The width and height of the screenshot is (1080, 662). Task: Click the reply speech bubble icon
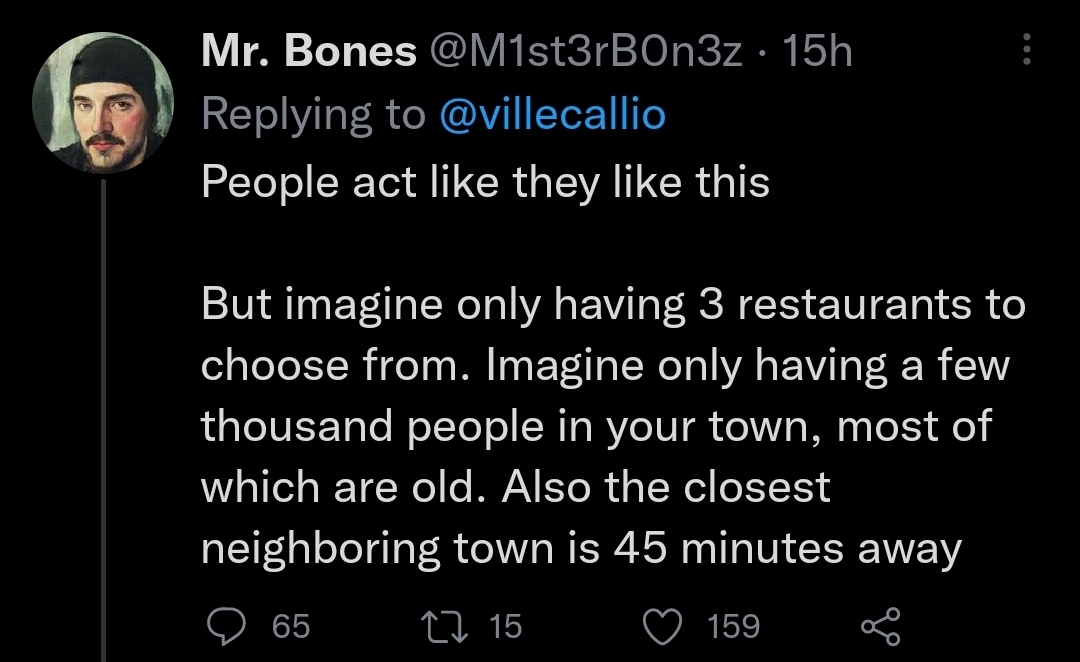(227, 626)
